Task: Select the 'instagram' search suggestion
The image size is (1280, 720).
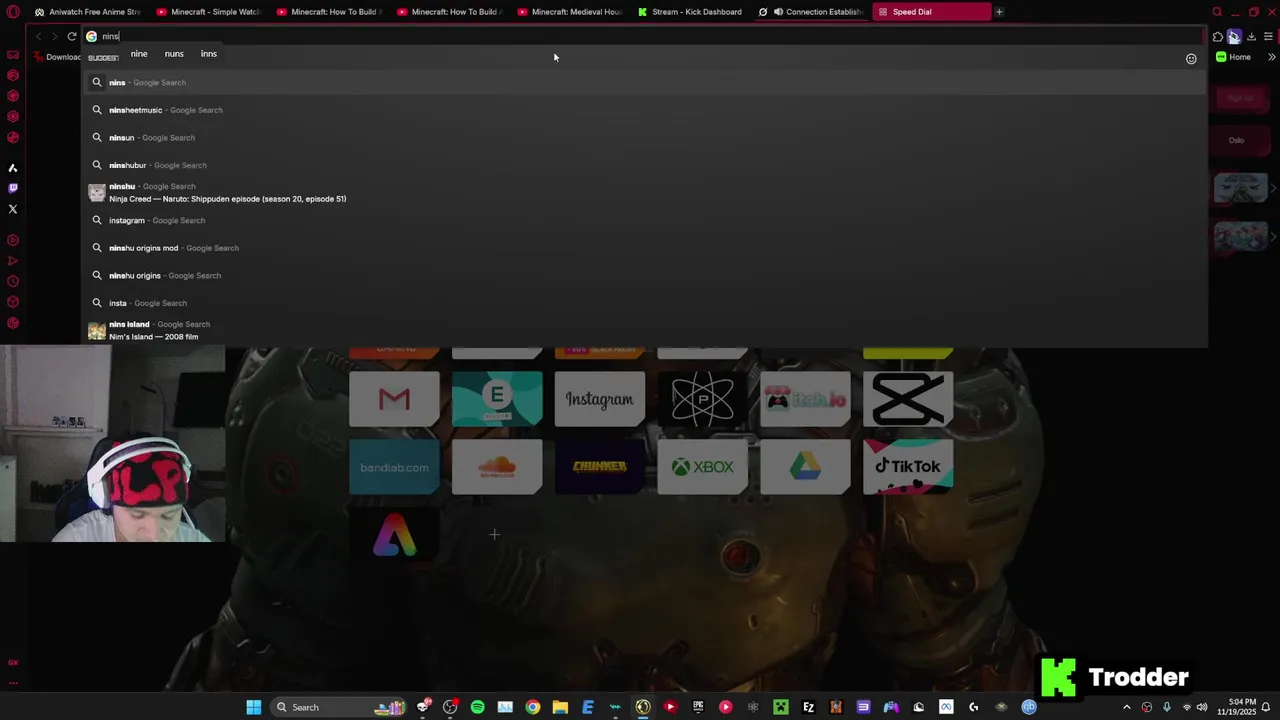Action: click(645, 220)
